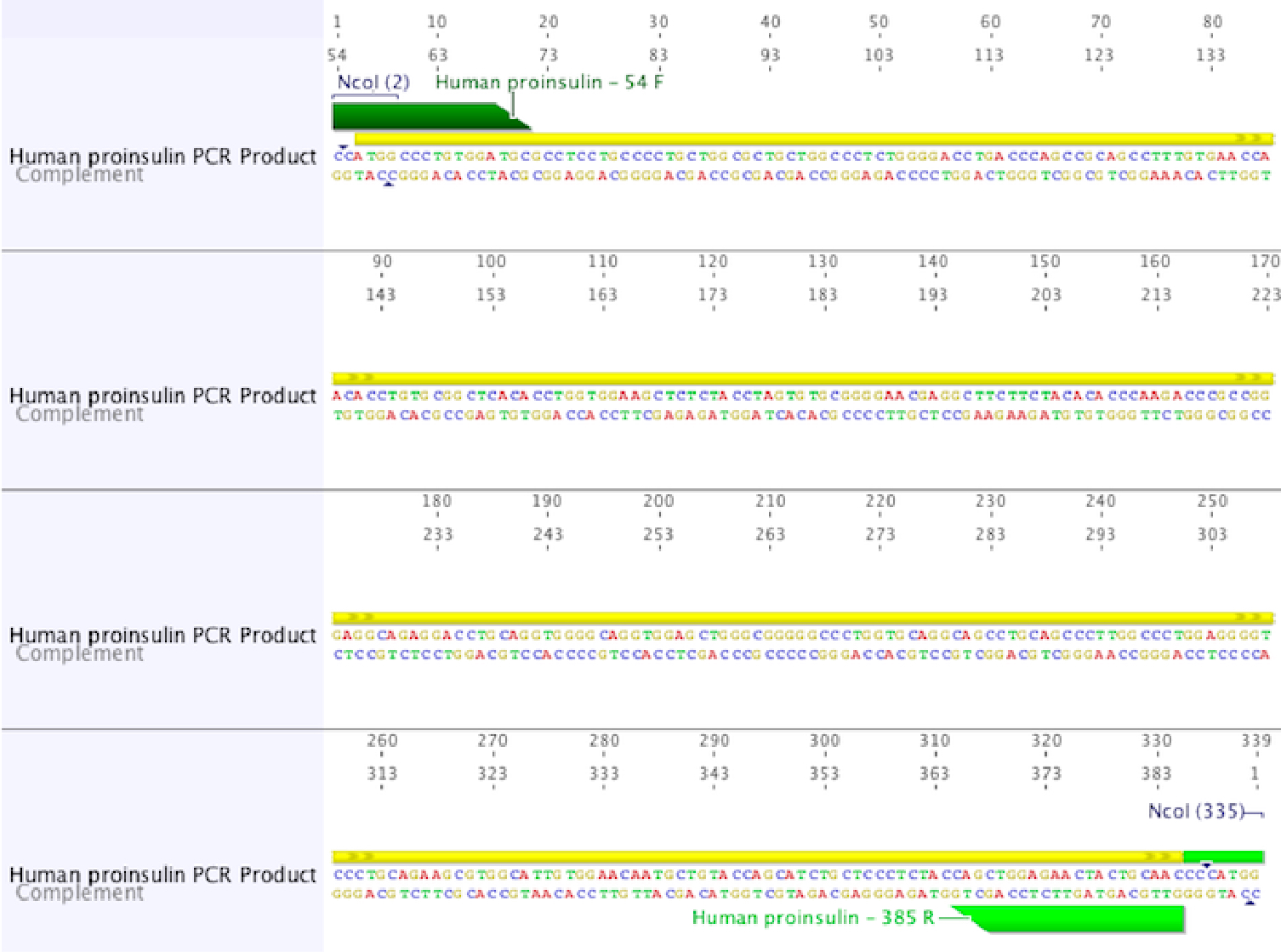Select the complement sequence starting TGT GGA CAC
The height and width of the screenshot is (952, 1281).
click(802, 415)
